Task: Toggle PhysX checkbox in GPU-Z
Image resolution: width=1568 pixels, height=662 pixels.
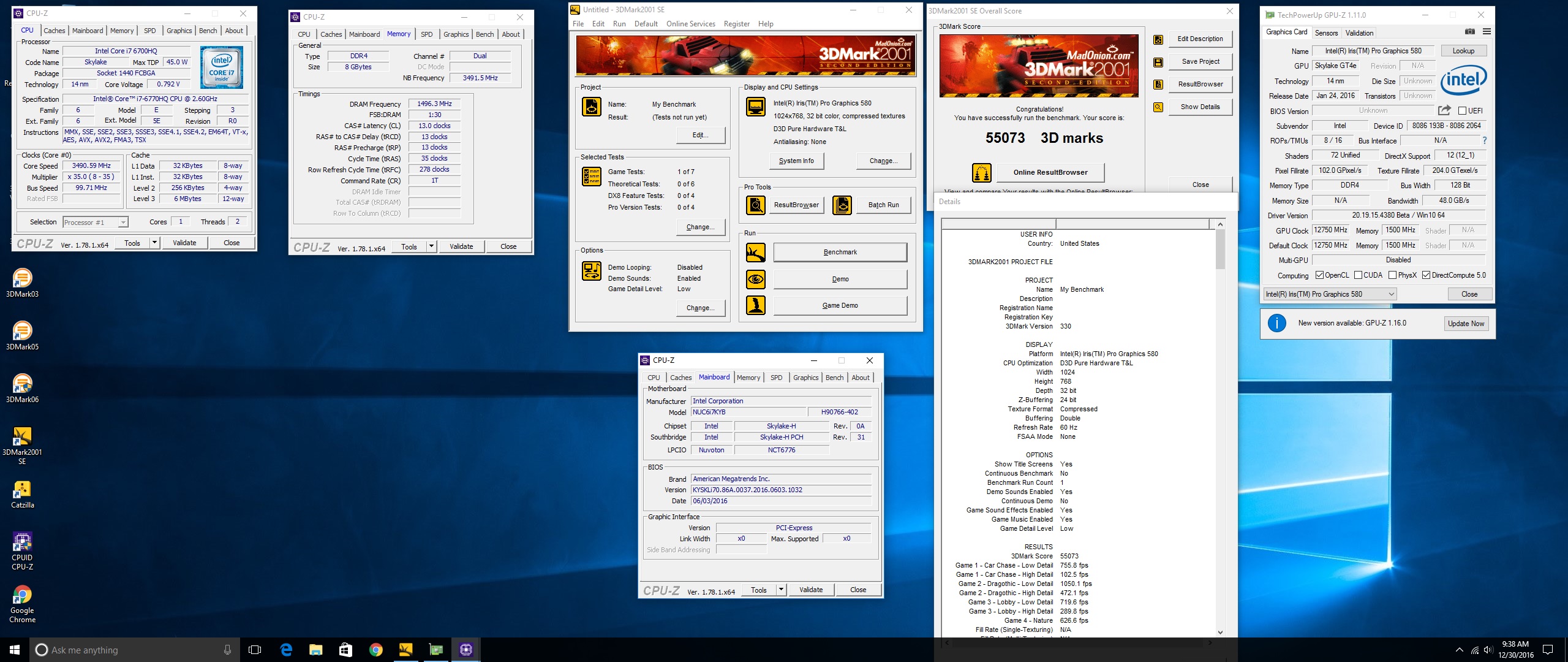Action: click(1392, 275)
